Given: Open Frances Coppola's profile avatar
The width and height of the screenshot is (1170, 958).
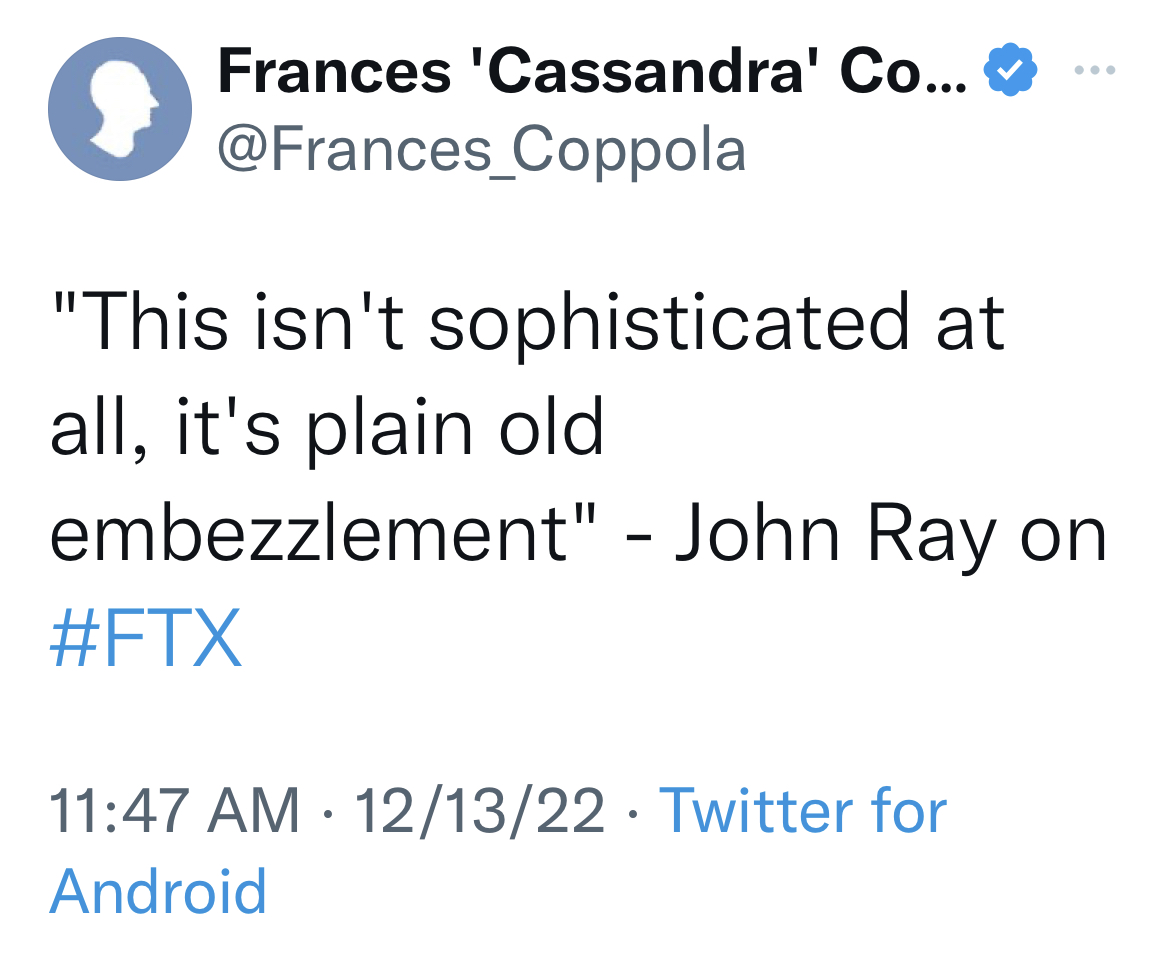Looking at the screenshot, I should click(120, 109).
